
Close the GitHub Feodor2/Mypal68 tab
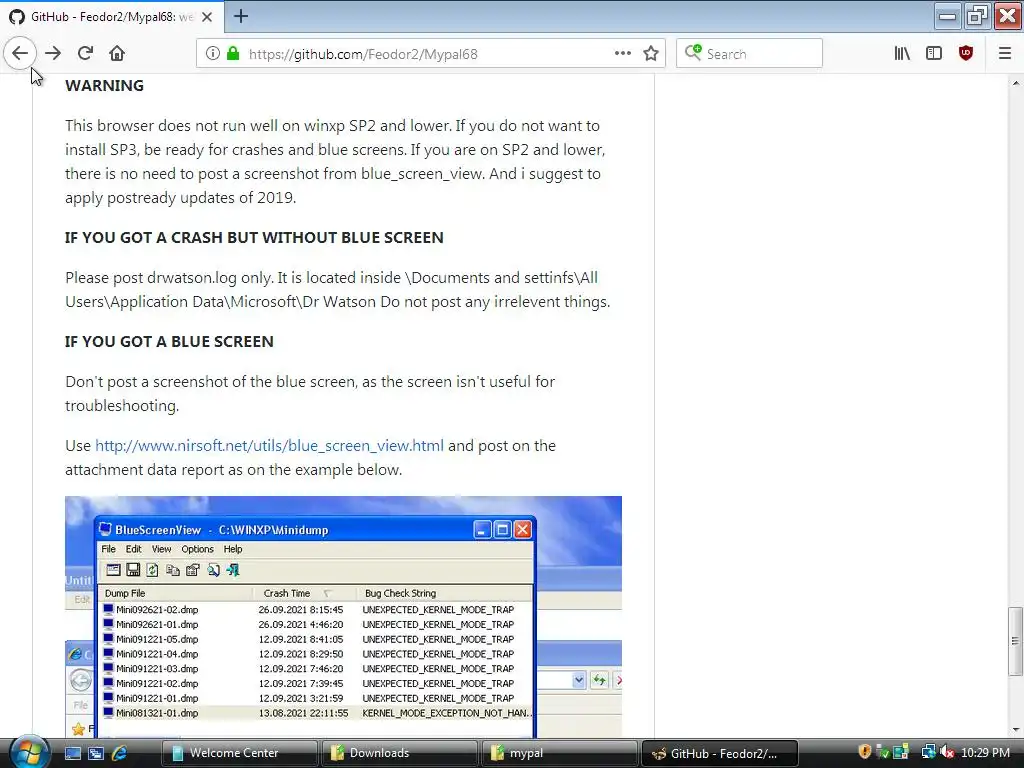(x=207, y=17)
